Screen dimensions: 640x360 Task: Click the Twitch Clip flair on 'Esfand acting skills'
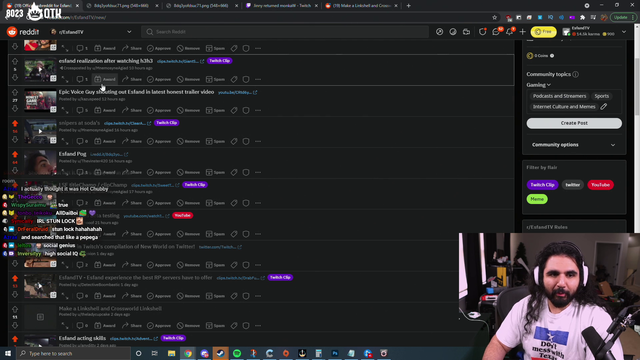tap(173, 338)
